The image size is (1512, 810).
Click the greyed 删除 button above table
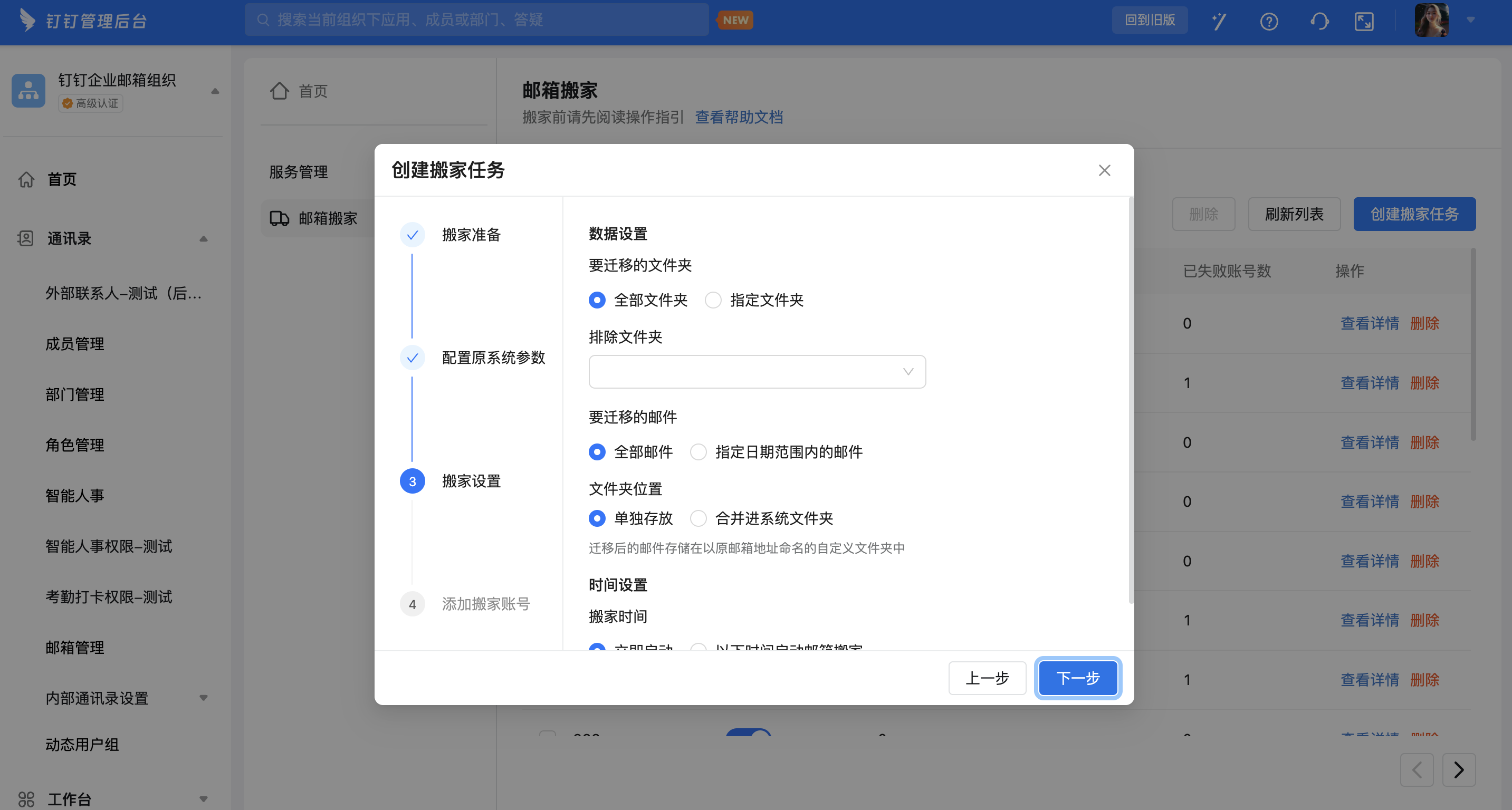click(1204, 214)
